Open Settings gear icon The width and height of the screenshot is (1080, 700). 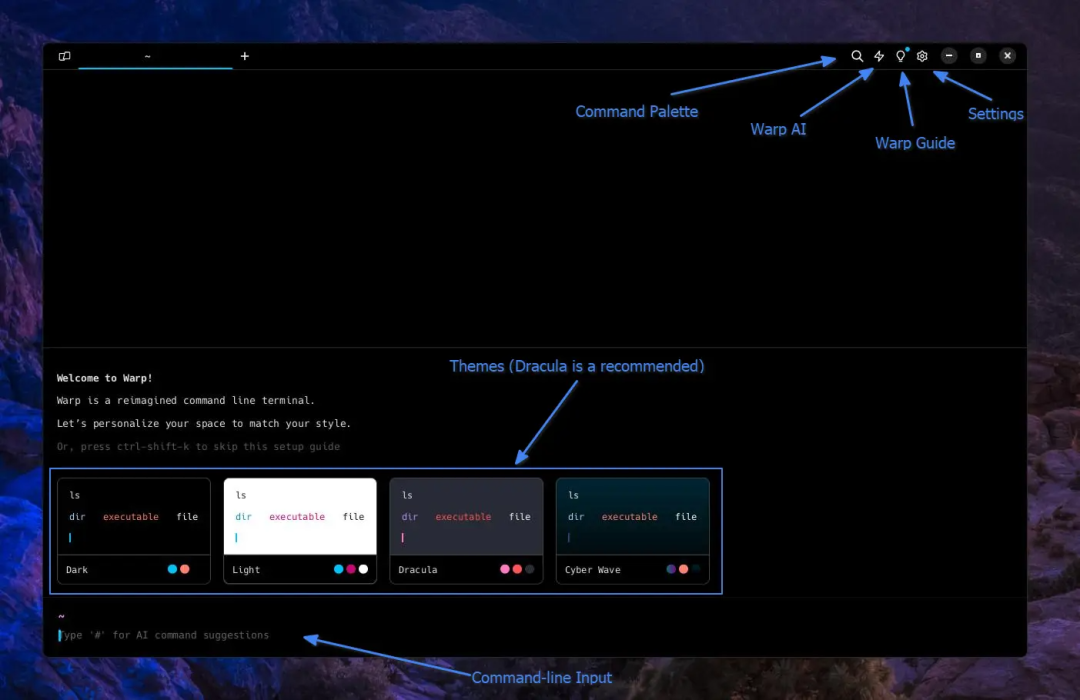(922, 56)
